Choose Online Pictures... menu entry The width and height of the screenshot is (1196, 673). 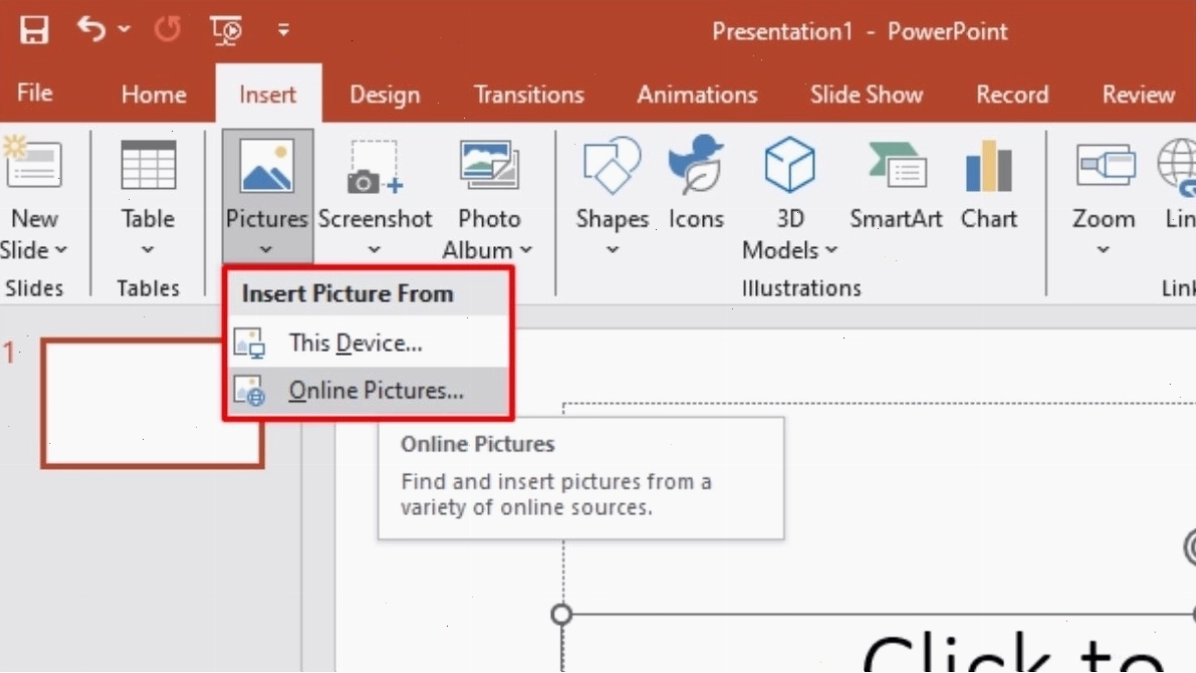(x=368, y=391)
